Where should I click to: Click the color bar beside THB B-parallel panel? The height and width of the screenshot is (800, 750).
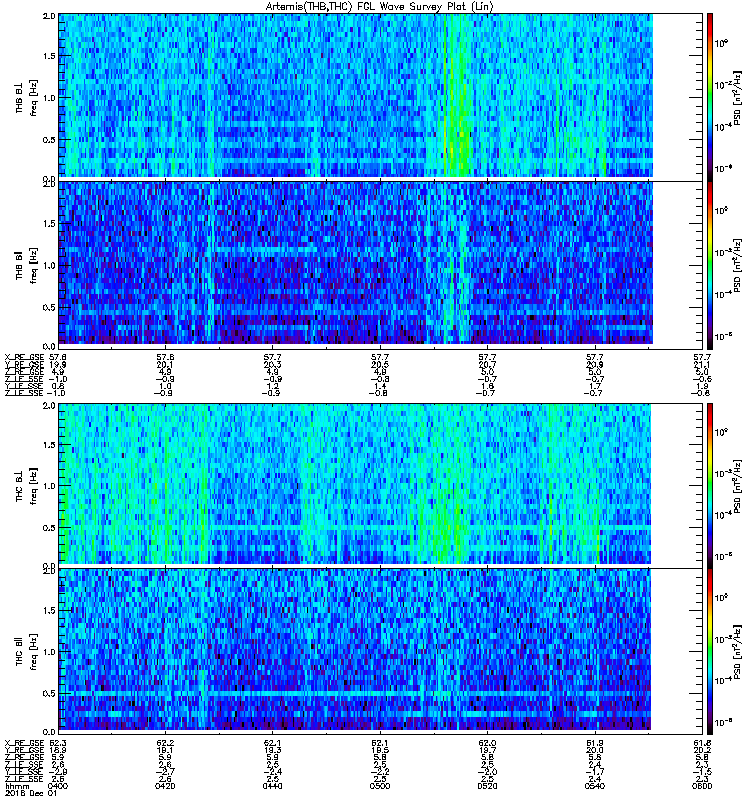[710, 265]
